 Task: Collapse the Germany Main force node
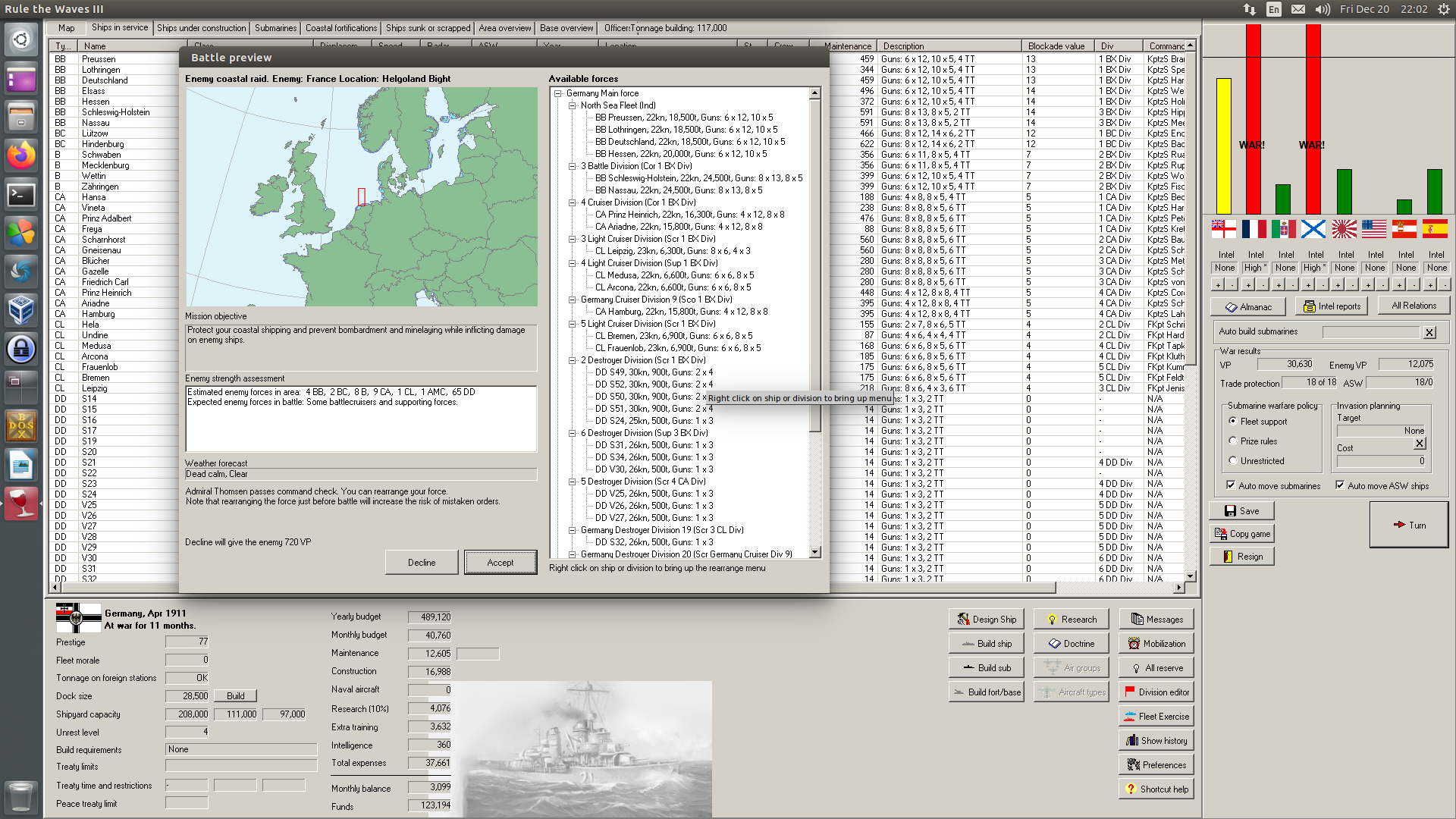click(x=558, y=93)
